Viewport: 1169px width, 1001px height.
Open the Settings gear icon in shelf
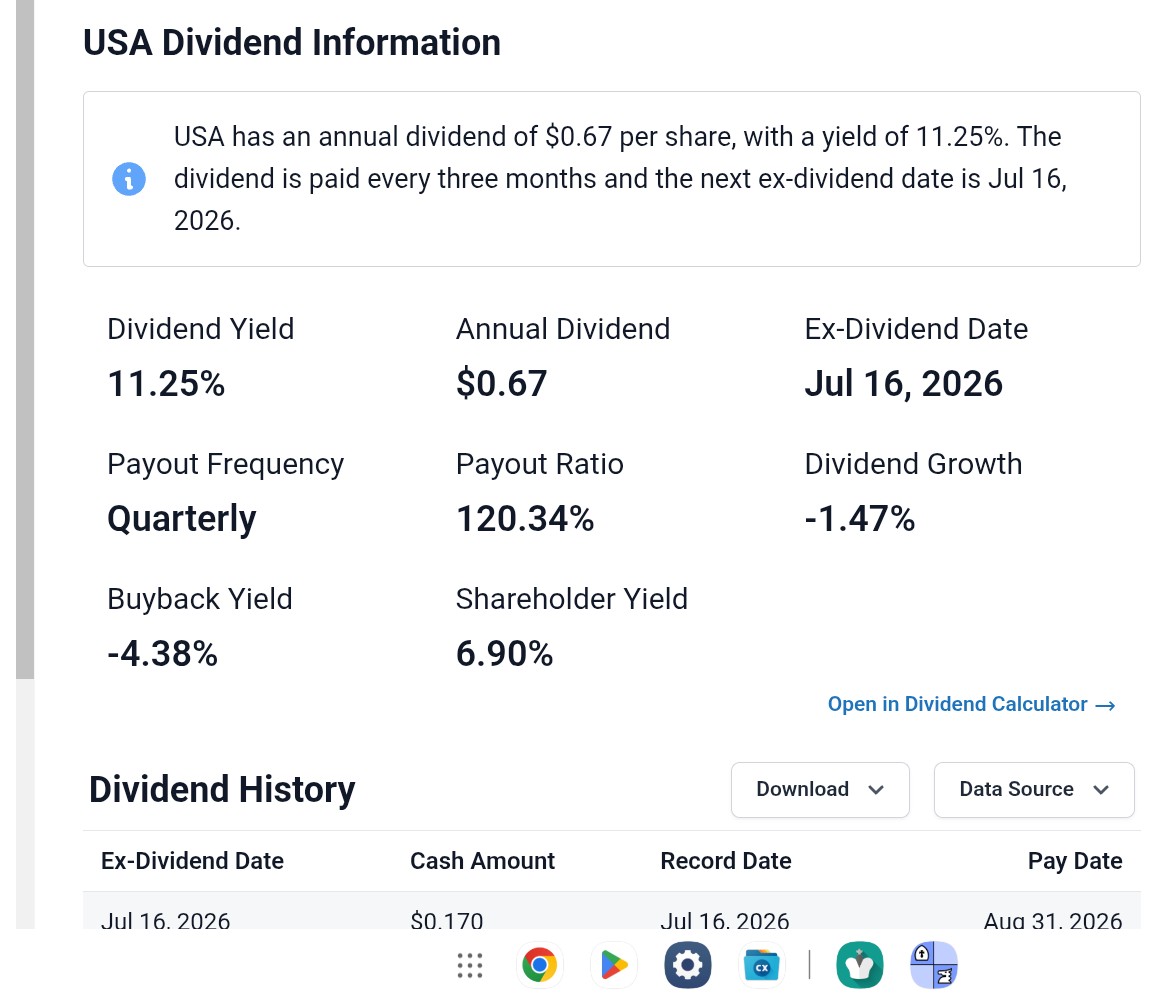687,965
